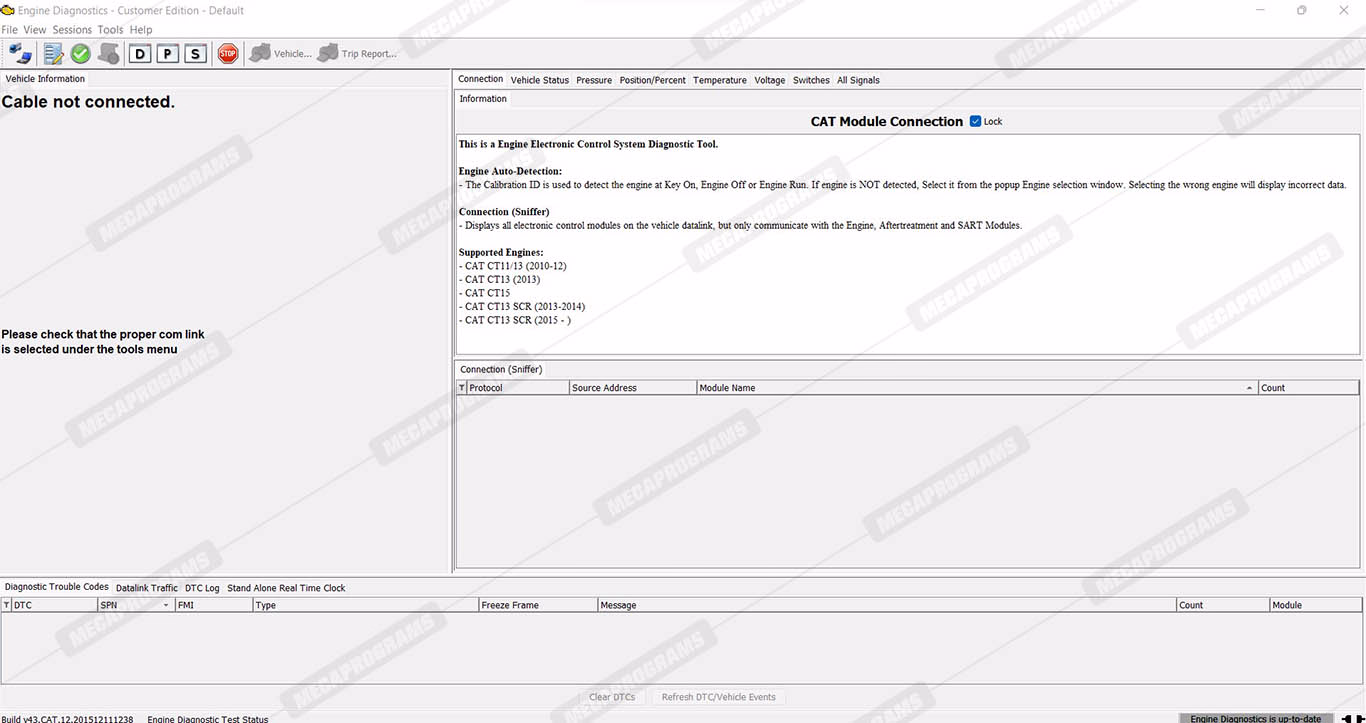Viewport: 1366px width, 723px height.
Task: Sort sniffer table by Source Address column
Action: click(x=633, y=388)
